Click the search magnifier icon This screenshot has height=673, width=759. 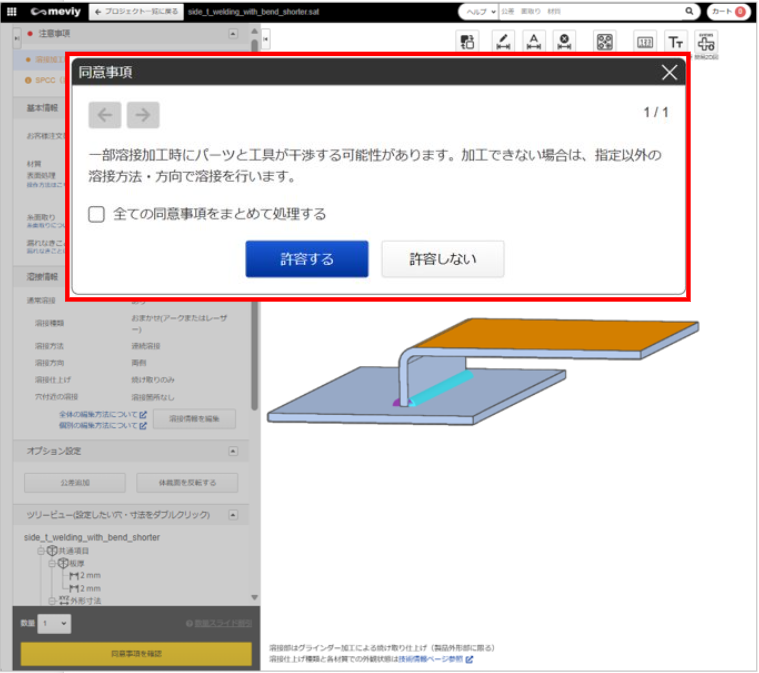689,12
